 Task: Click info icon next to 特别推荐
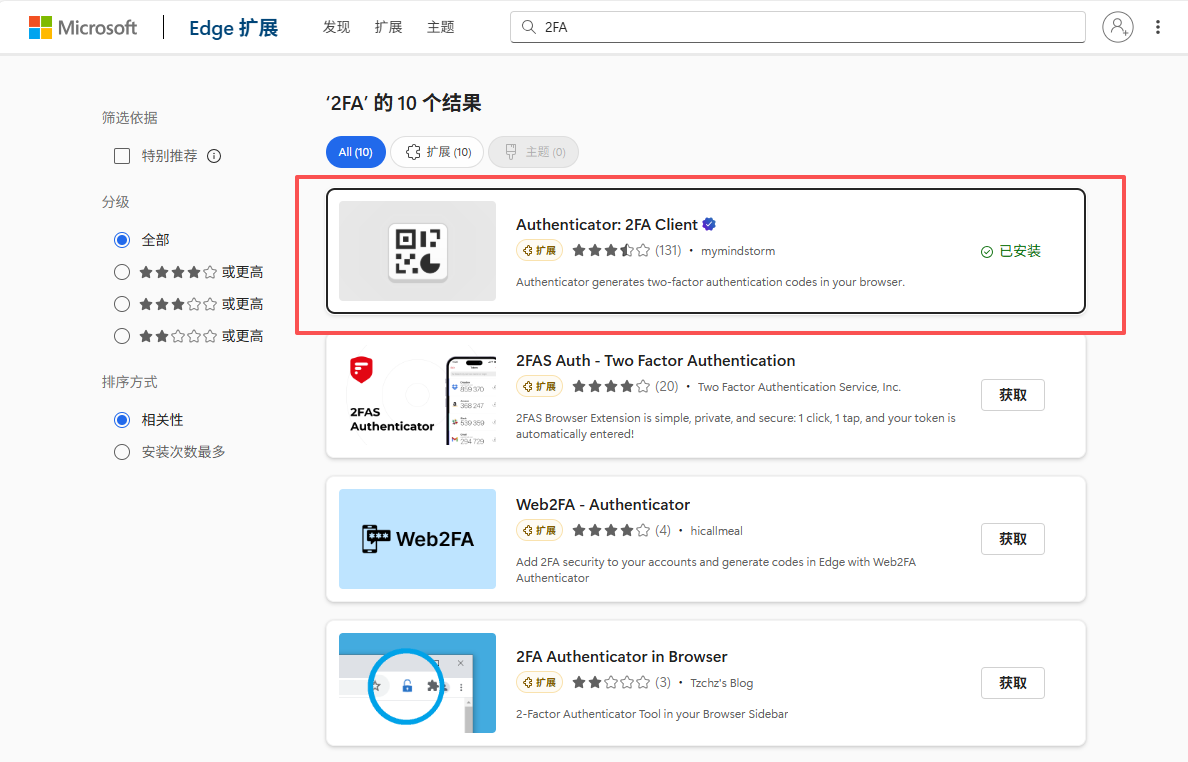tap(213, 156)
